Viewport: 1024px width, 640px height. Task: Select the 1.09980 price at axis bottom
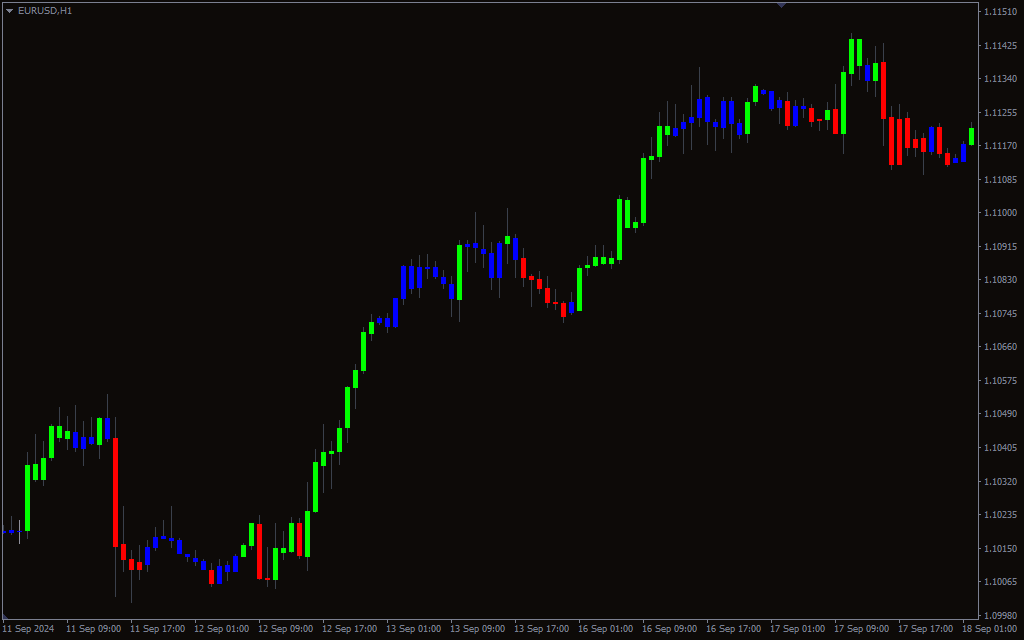point(999,615)
